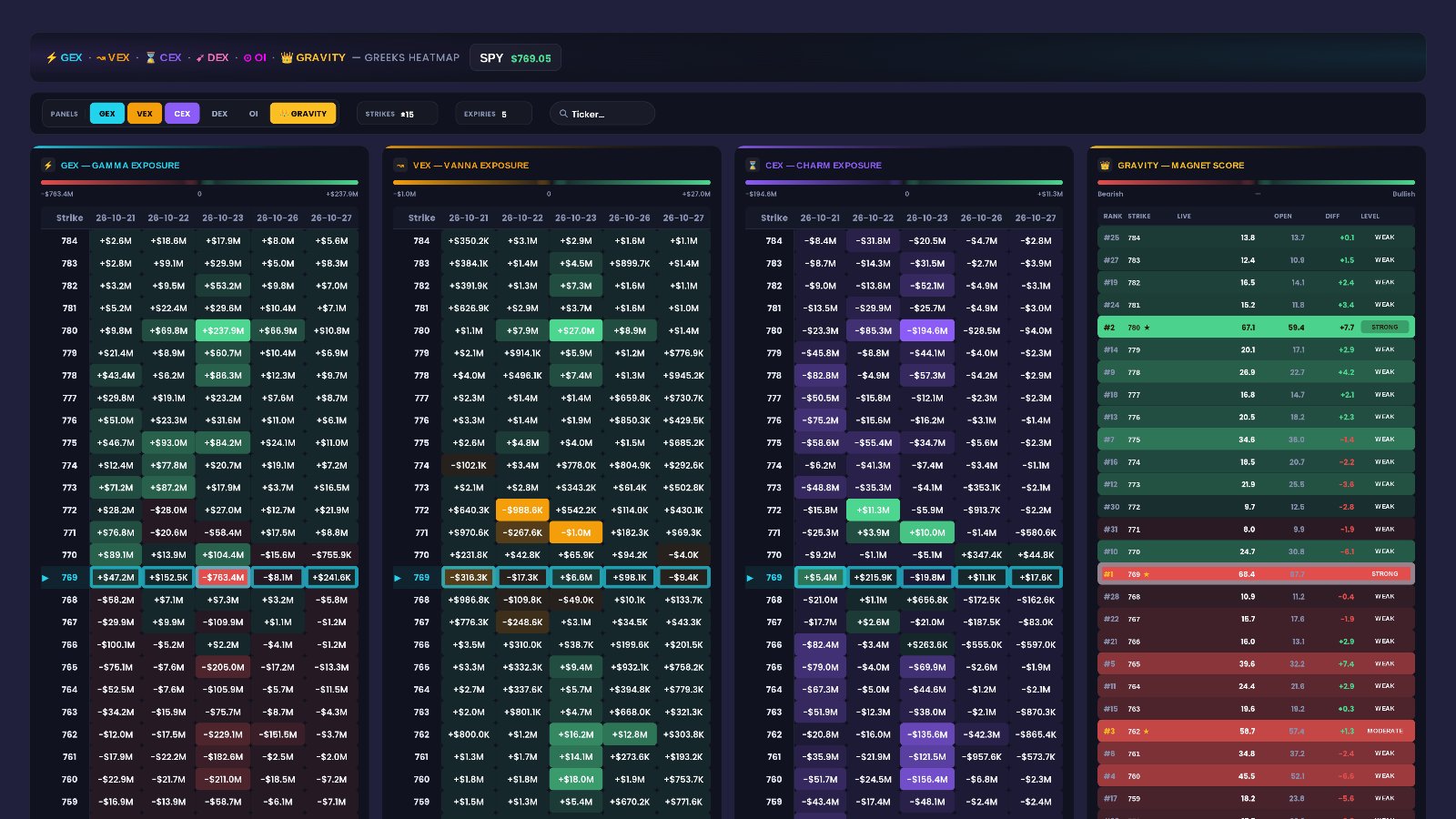The width and height of the screenshot is (1456, 819).
Task: Click the 26-10-21 column header in GEX panel
Action: pos(116,218)
